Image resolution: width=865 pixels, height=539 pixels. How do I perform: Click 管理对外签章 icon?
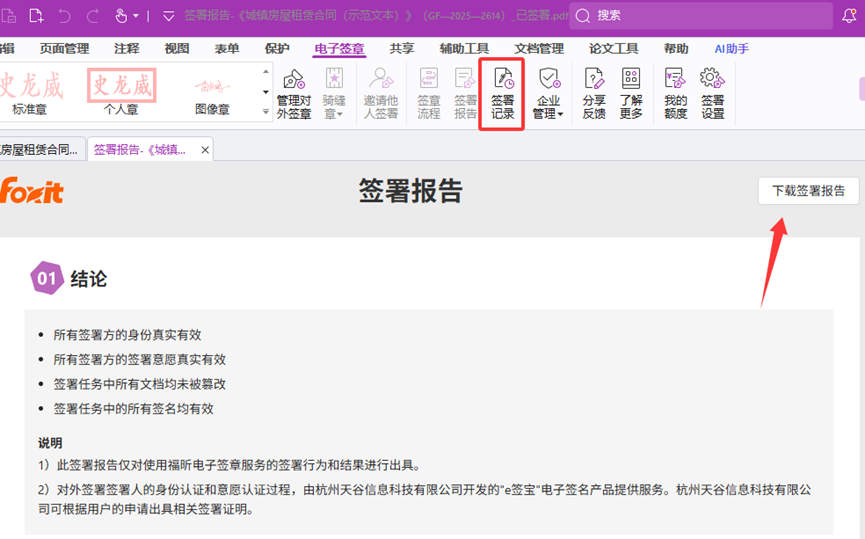click(x=293, y=94)
